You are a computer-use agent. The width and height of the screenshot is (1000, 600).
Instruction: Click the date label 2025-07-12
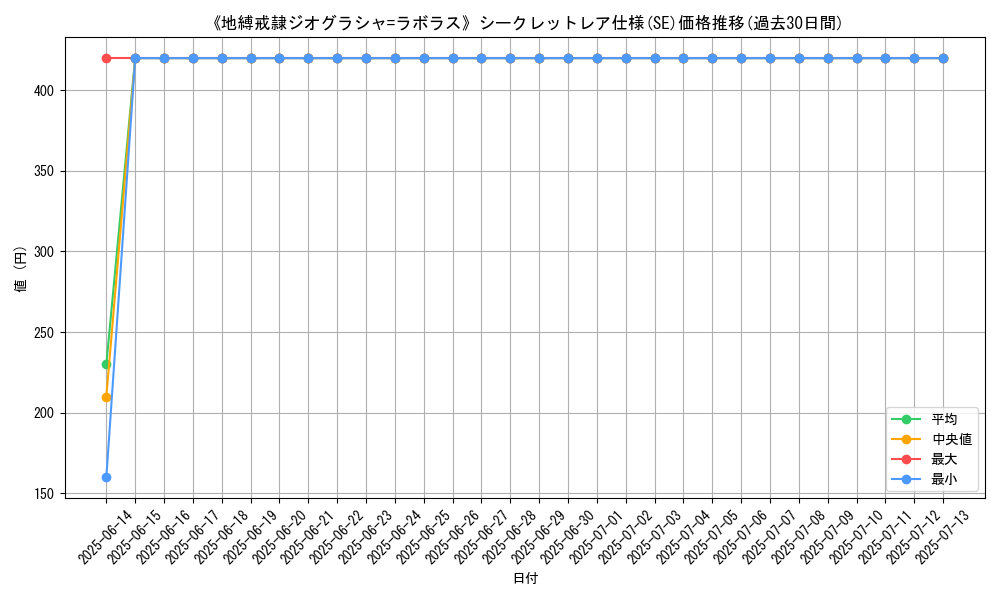pos(913,538)
